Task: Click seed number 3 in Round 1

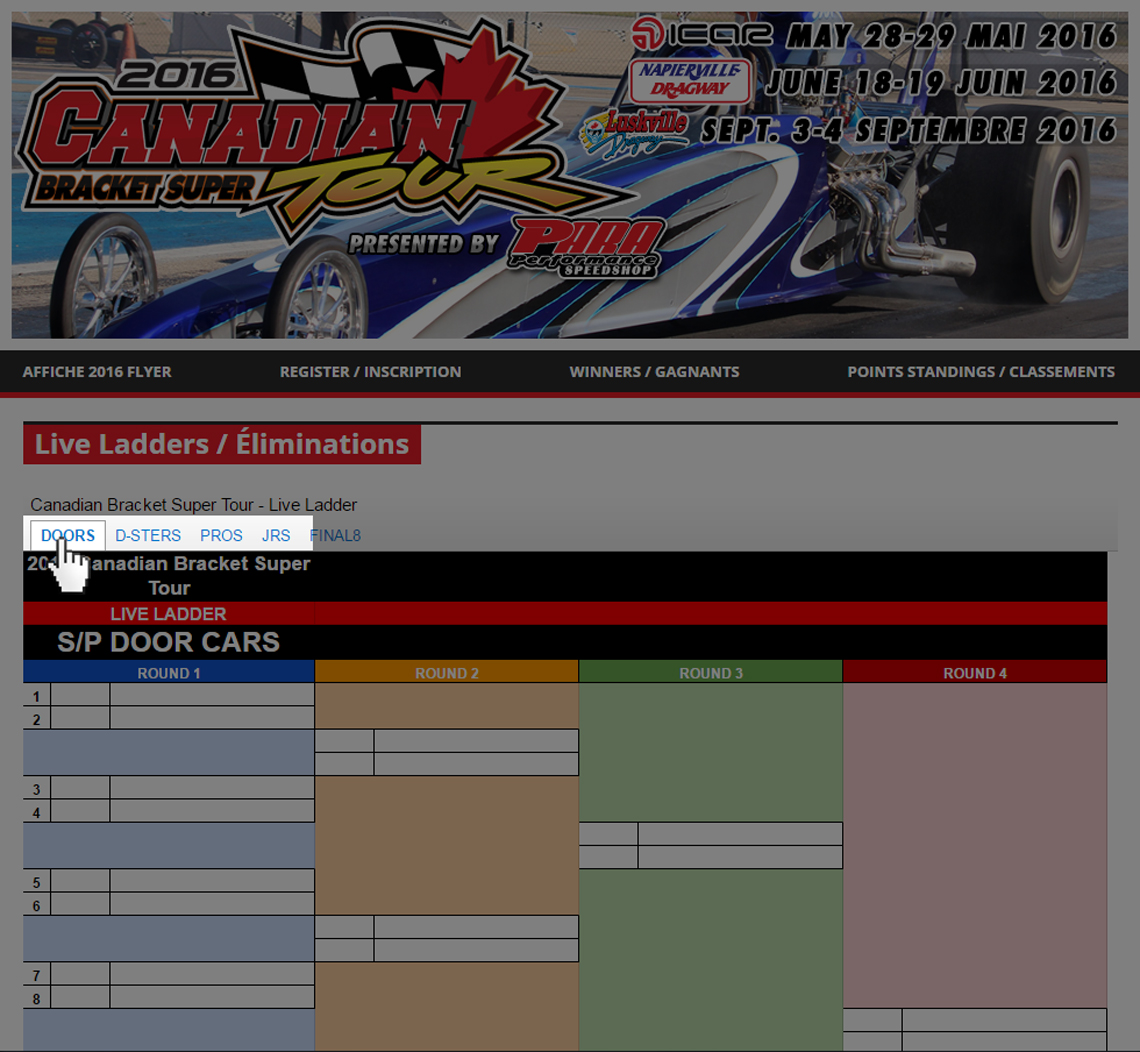Action: pos(36,789)
